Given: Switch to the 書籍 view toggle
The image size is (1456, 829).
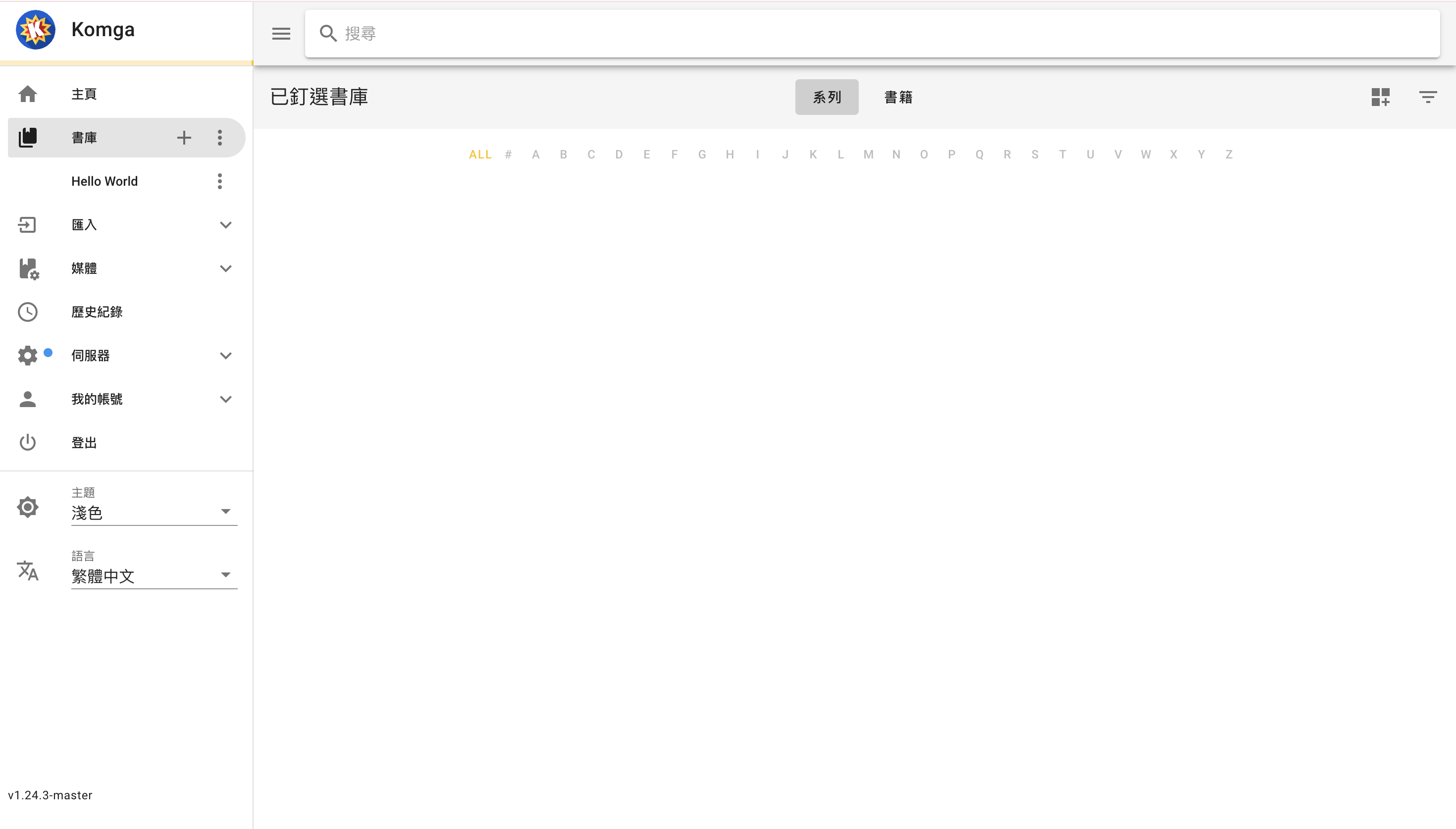Looking at the screenshot, I should 898,97.
